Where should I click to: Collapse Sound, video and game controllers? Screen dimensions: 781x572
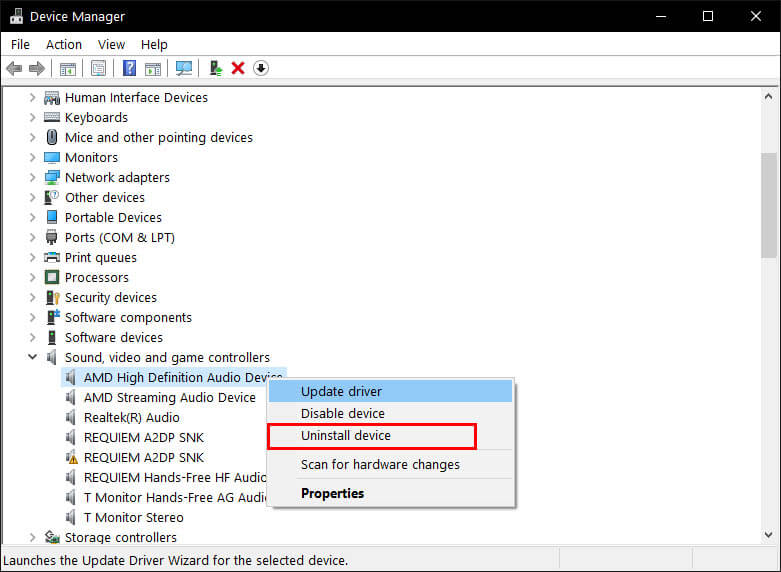pyautogui.click(x=32, y=357)
